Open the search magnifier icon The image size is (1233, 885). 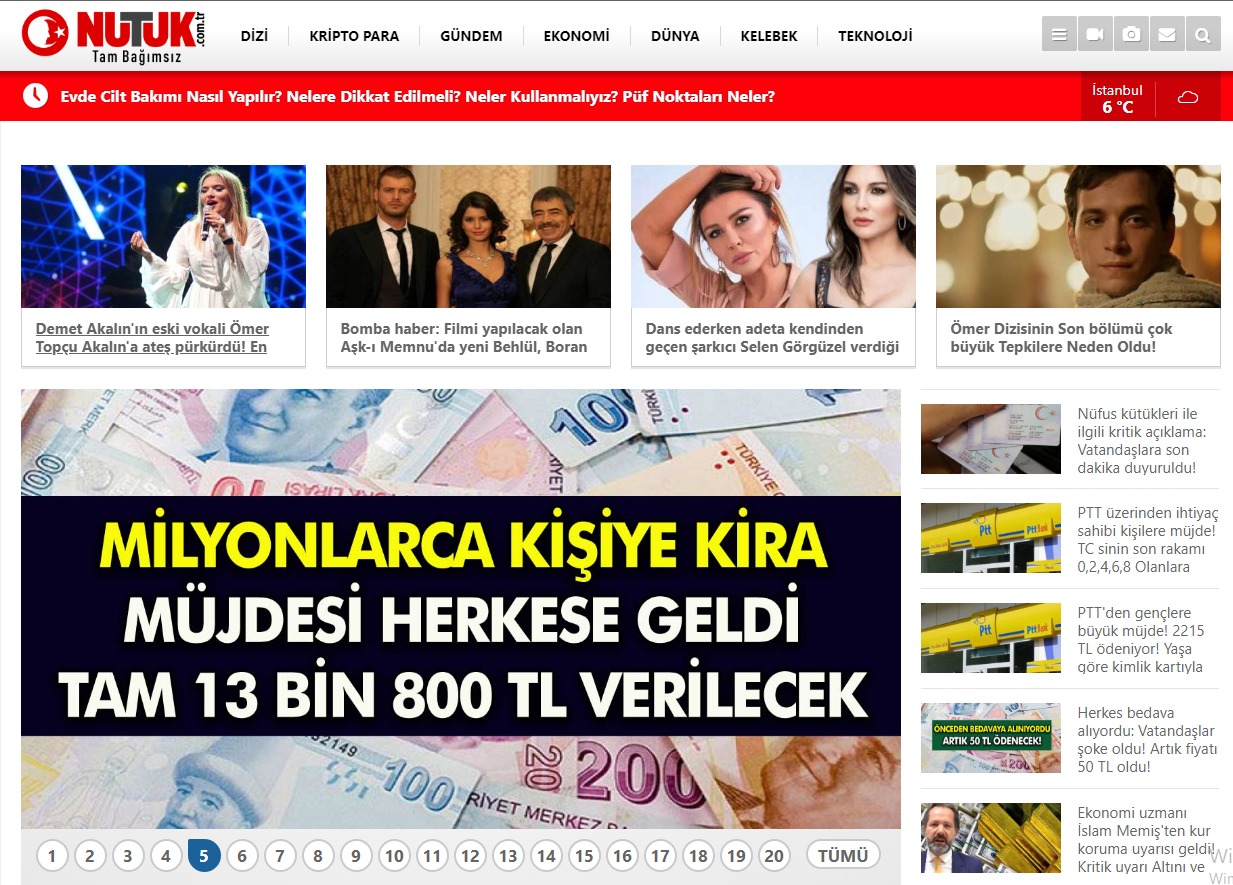(1203, 35)
